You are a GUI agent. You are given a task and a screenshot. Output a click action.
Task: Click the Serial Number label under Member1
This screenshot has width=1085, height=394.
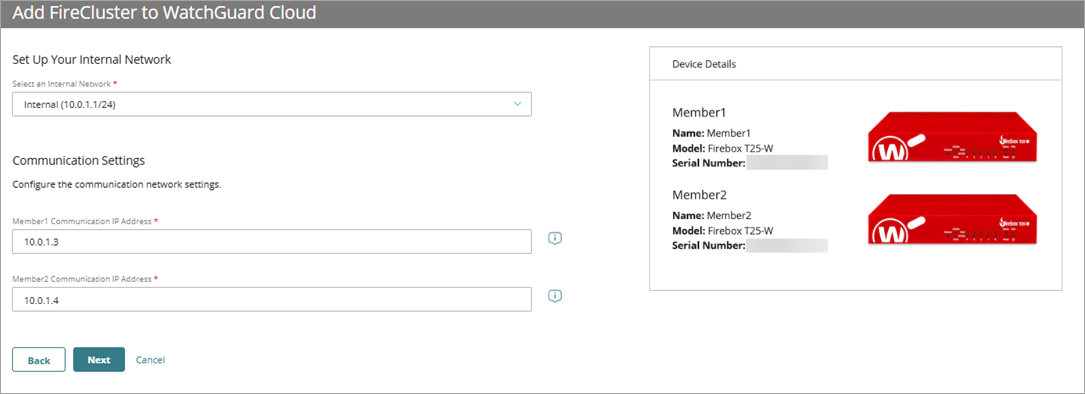click(x=709, y=163)
